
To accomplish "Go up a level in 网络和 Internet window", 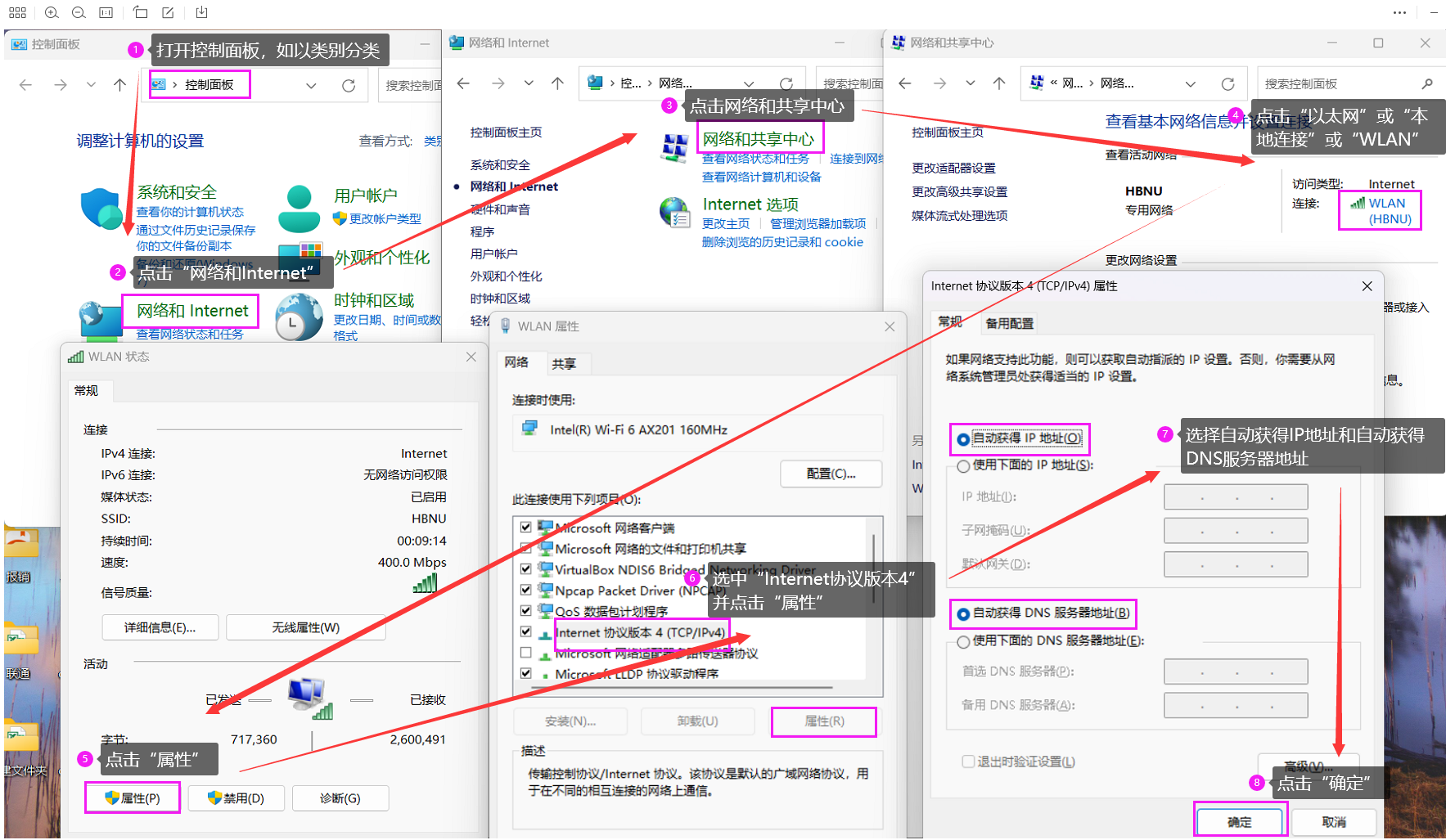I will [x=557, y=83].
